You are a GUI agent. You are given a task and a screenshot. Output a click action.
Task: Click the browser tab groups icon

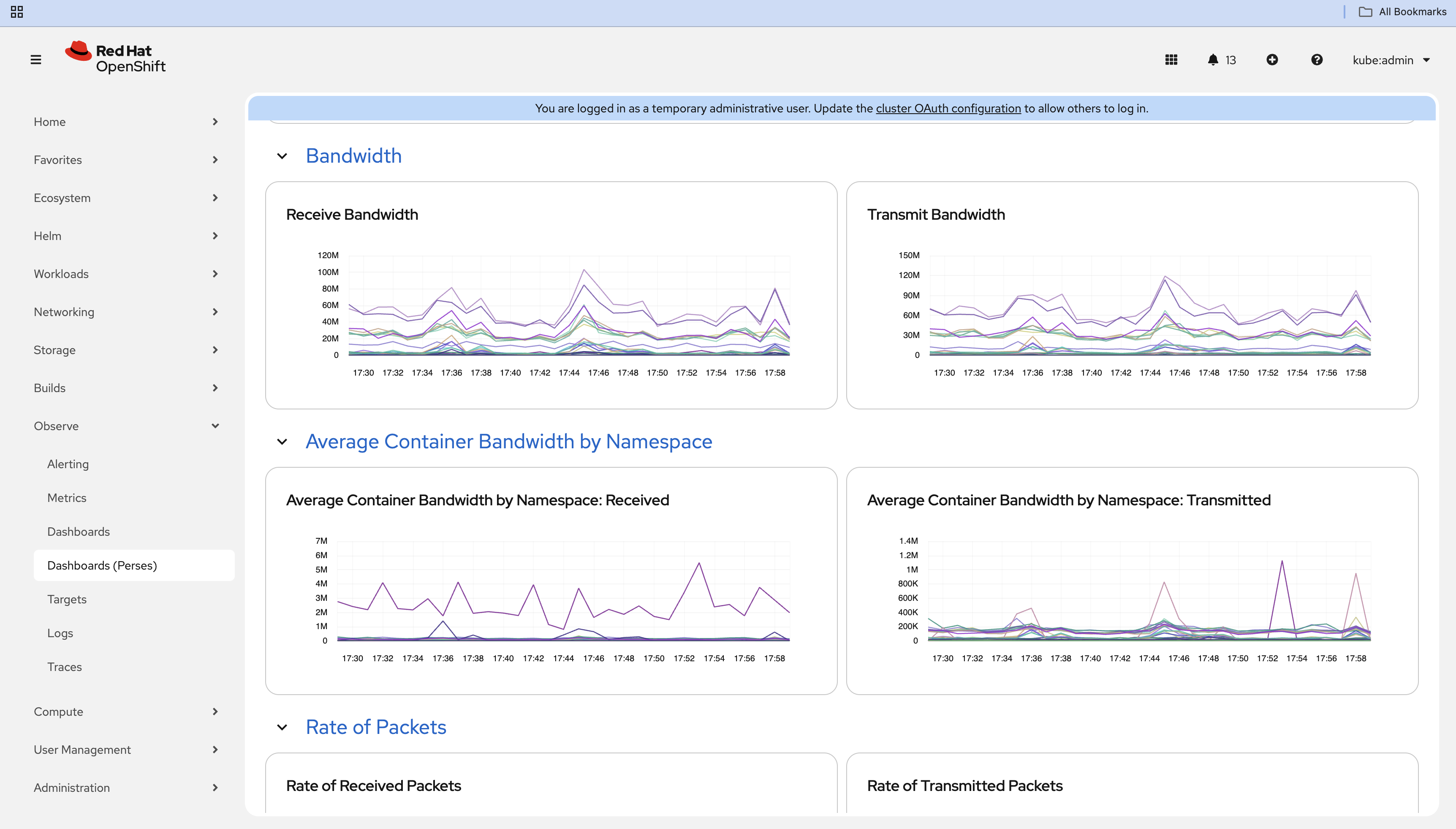click(16, 12)
